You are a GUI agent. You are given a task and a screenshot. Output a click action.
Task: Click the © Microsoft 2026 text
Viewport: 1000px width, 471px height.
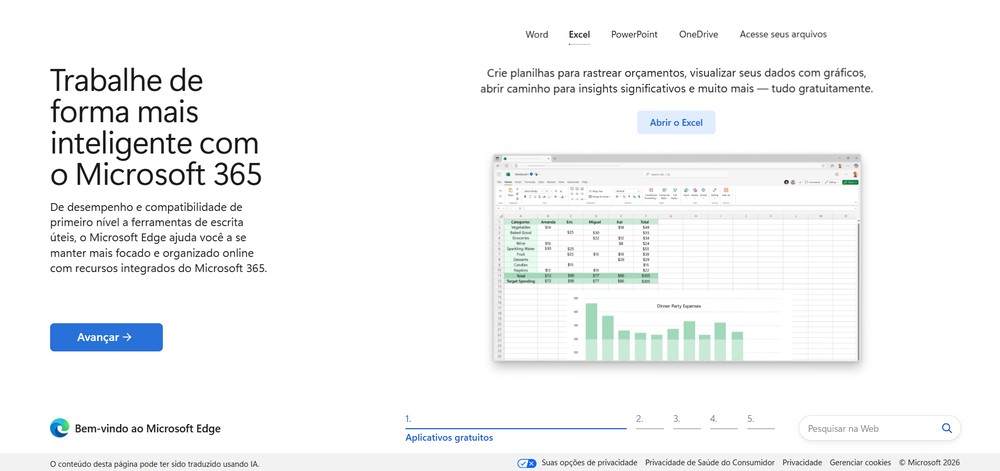[x=929, y=463]
